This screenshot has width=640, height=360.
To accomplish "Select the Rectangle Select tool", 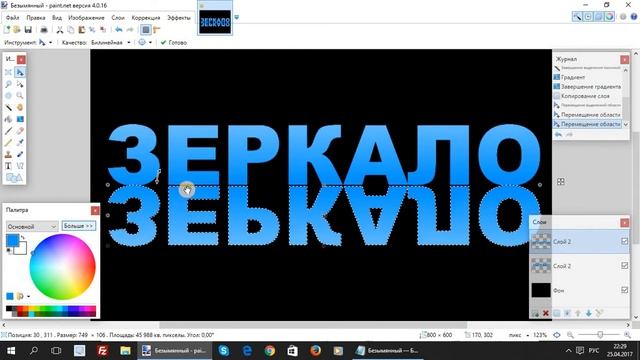I will coord(8,73).
